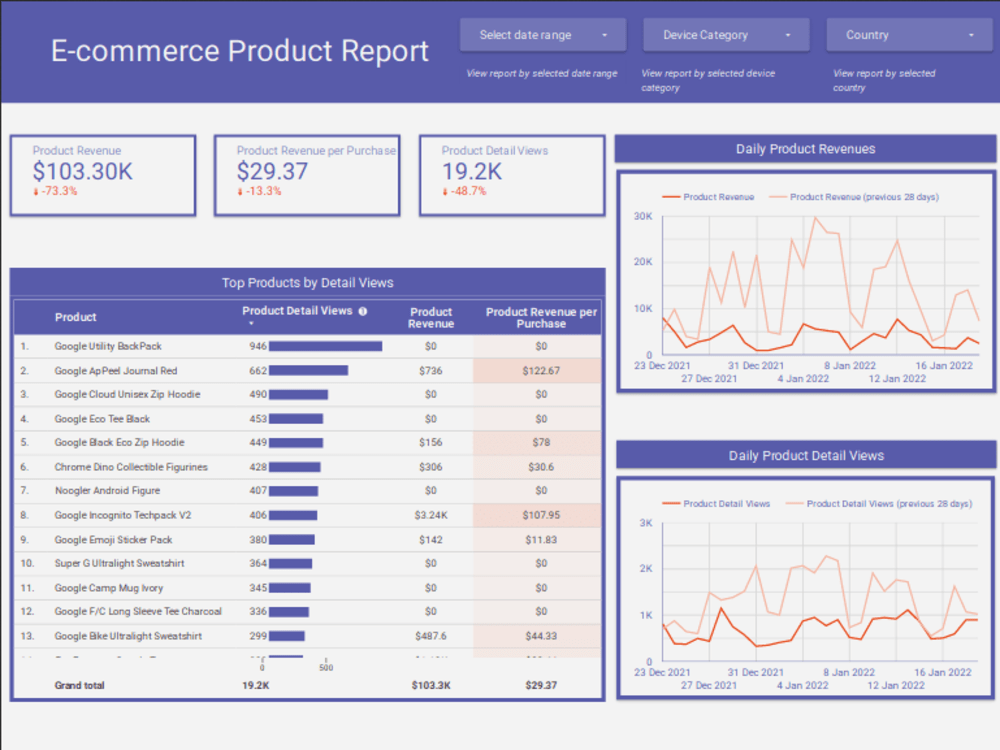Click the highlighted $122.67 revenue cell

[x=540, y=370]
